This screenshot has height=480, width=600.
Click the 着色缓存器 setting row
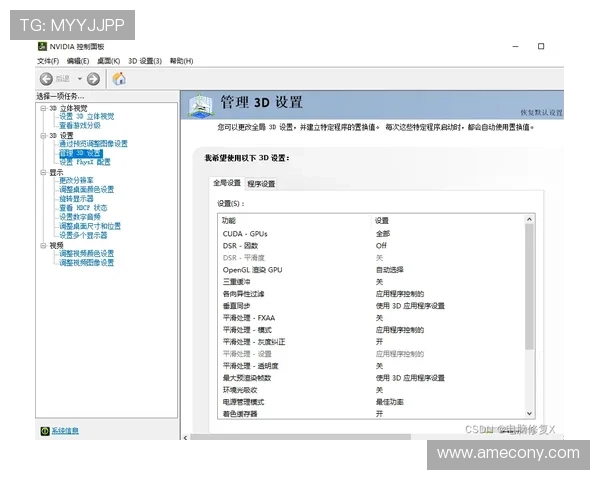tap(371, 414)
